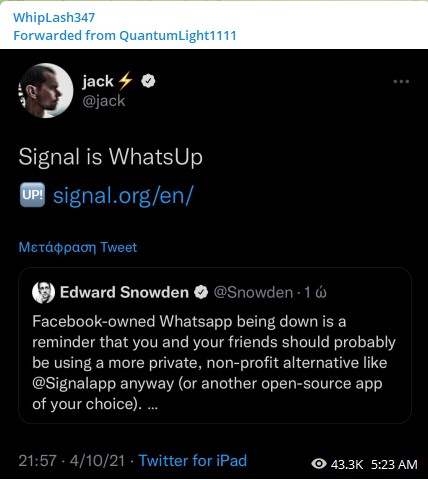Click the Edward Snowden display name
Image resolution: width=428 pixels, height=480 pixels.
[124, 292]
